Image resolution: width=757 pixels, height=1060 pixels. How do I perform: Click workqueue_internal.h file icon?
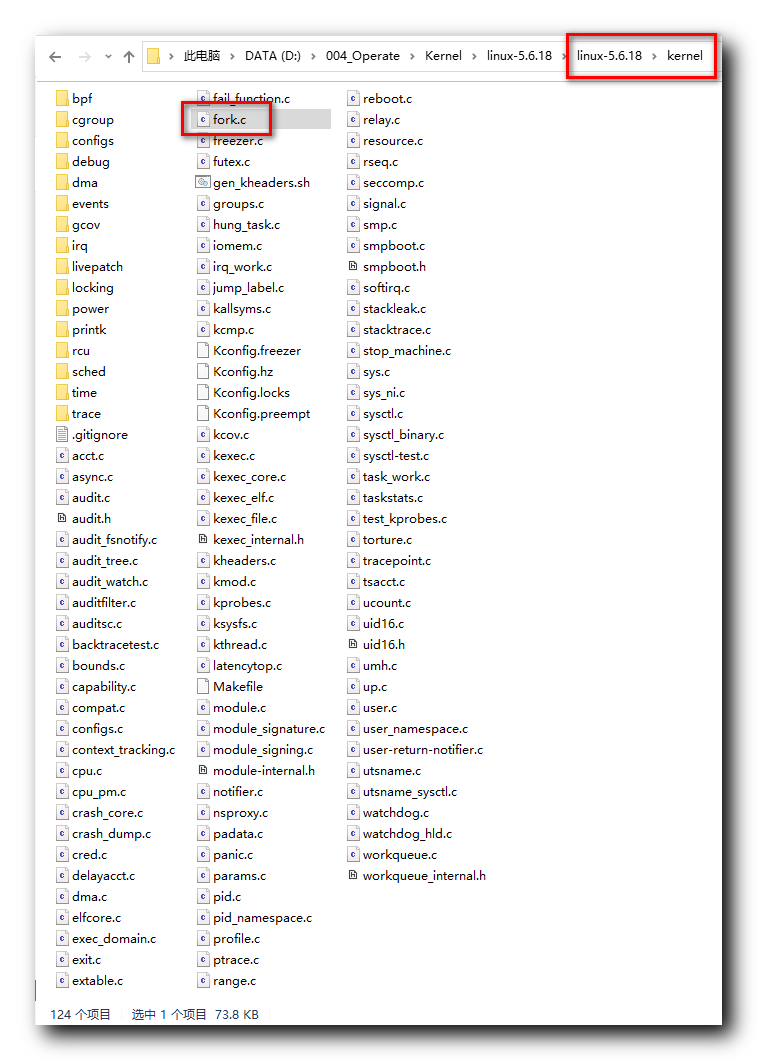(353, 875)
